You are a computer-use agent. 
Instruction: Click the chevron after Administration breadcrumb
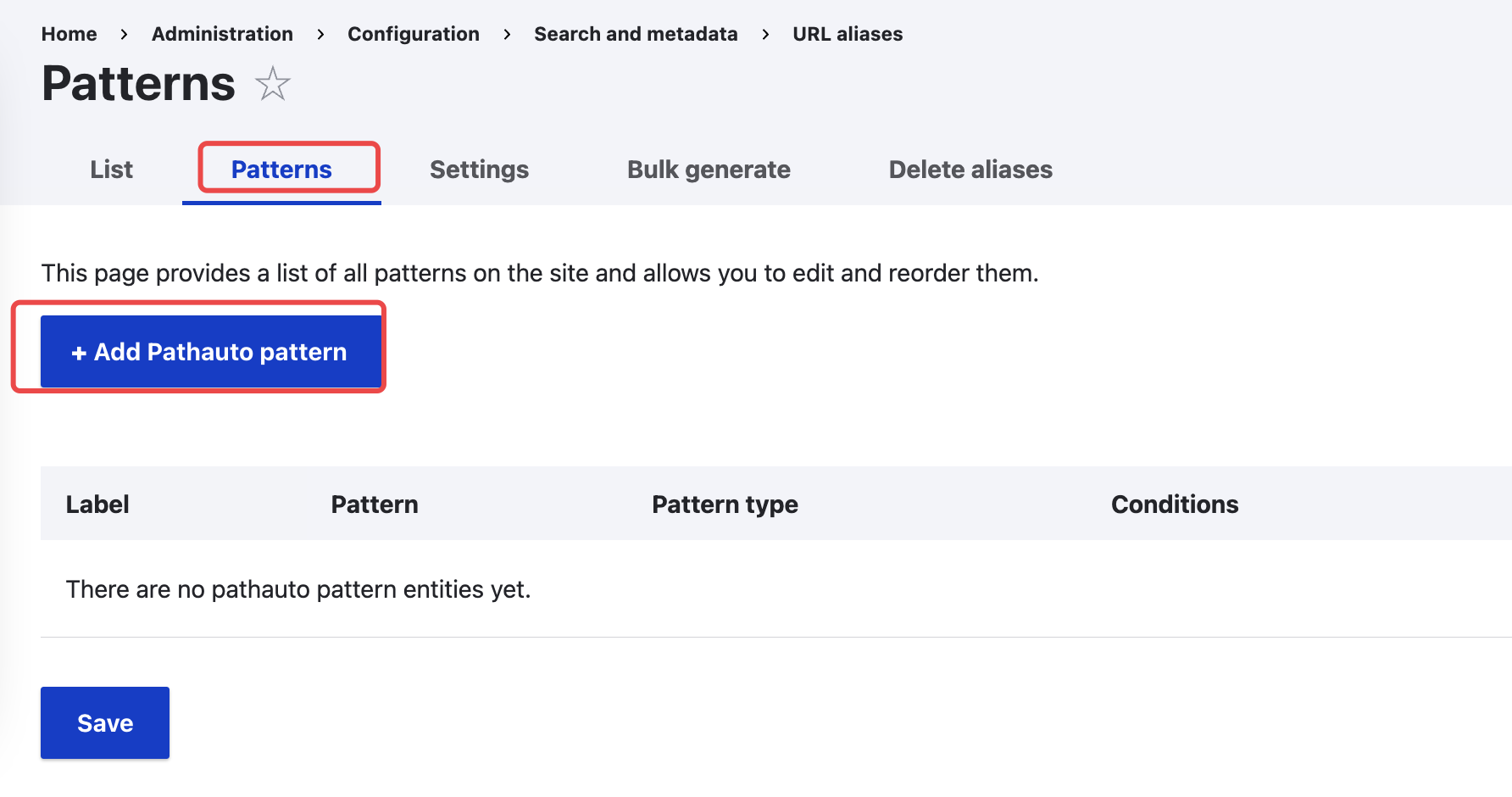(320, 34)
